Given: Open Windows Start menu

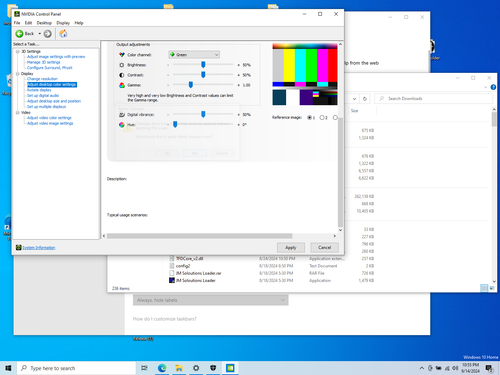Looking at the screenshot, I should click(x=8, y=368).
